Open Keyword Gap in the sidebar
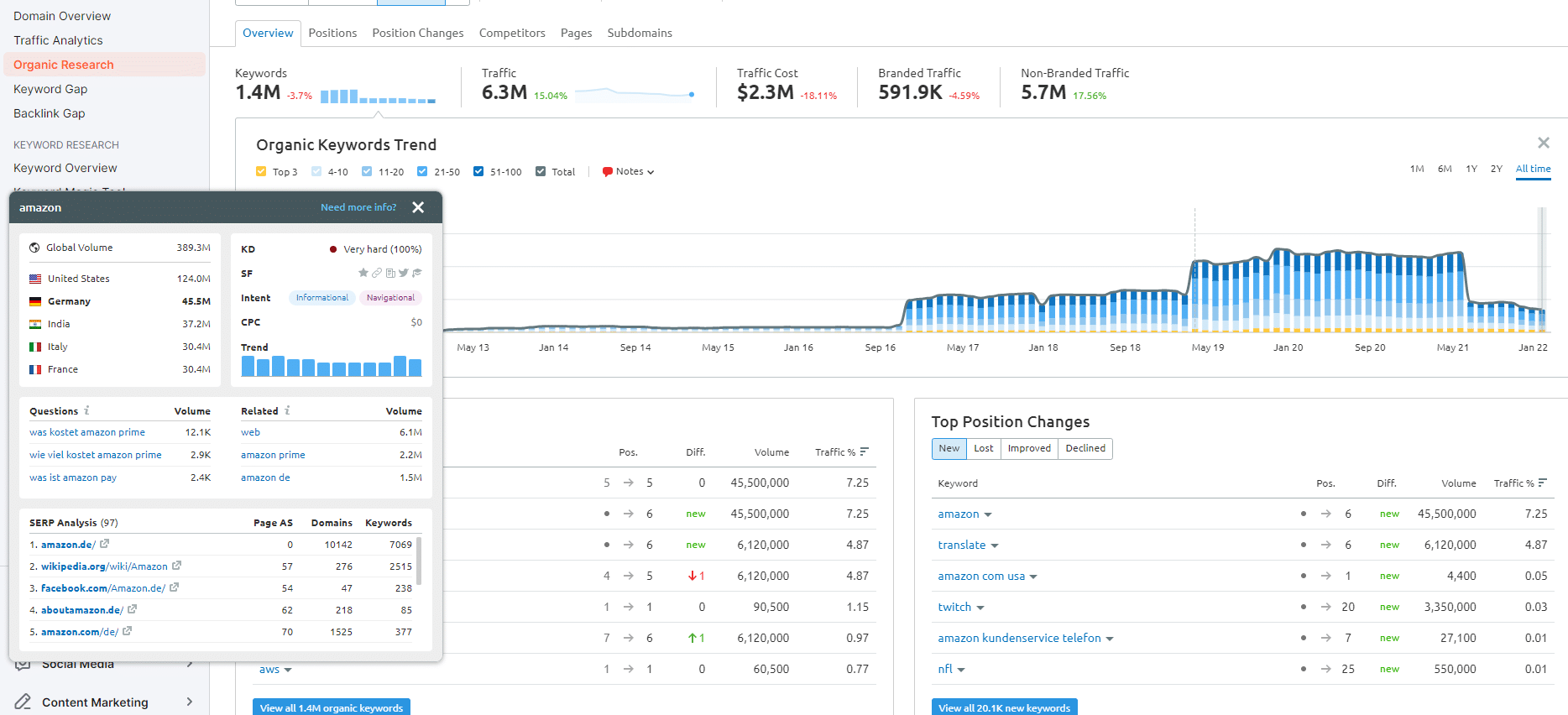The image size is (1568, 715). coord(50,89)
